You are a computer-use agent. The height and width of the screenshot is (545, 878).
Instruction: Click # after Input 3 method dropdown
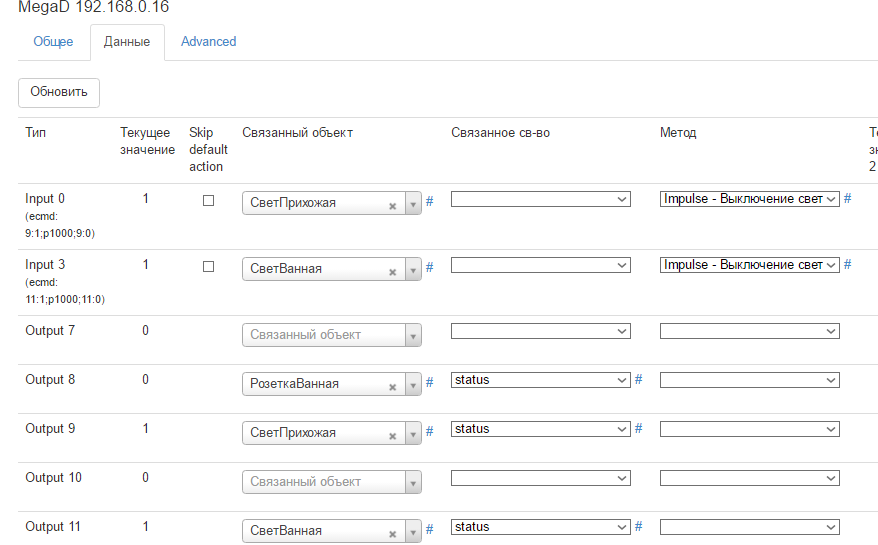pyautogui.click(x=848, y=265)
